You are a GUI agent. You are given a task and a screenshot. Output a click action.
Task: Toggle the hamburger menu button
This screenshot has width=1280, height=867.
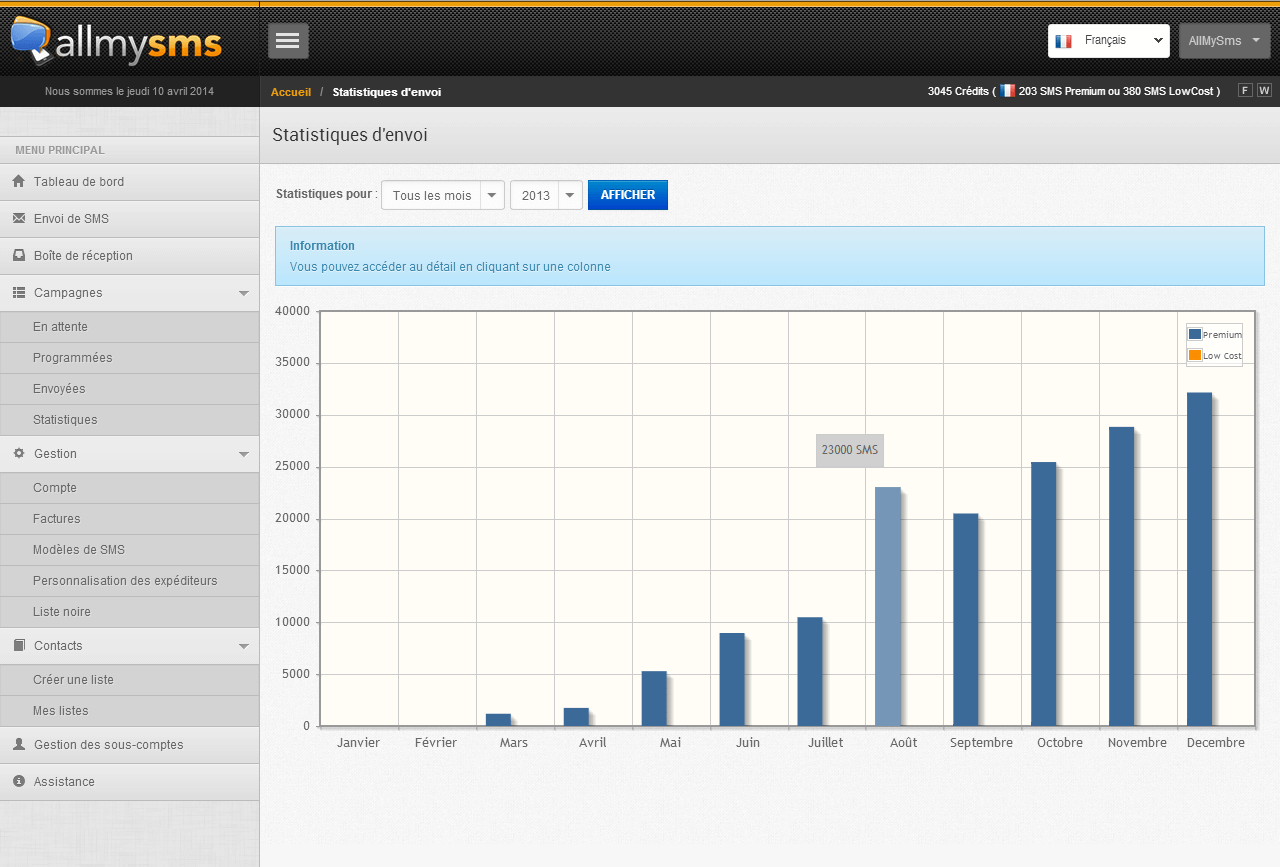288,40
